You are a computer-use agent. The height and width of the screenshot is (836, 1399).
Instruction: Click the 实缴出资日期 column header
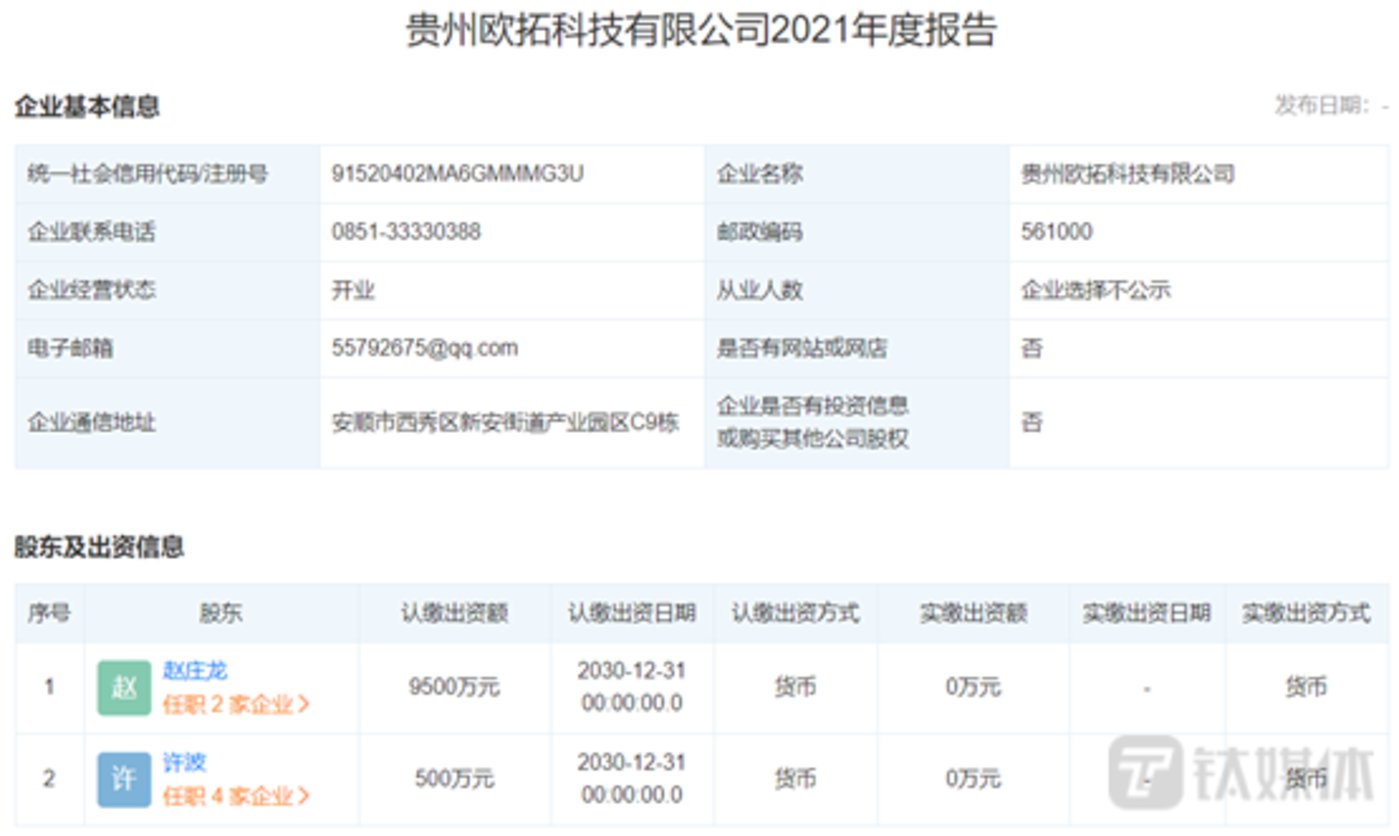click(x=1146, y=613)
